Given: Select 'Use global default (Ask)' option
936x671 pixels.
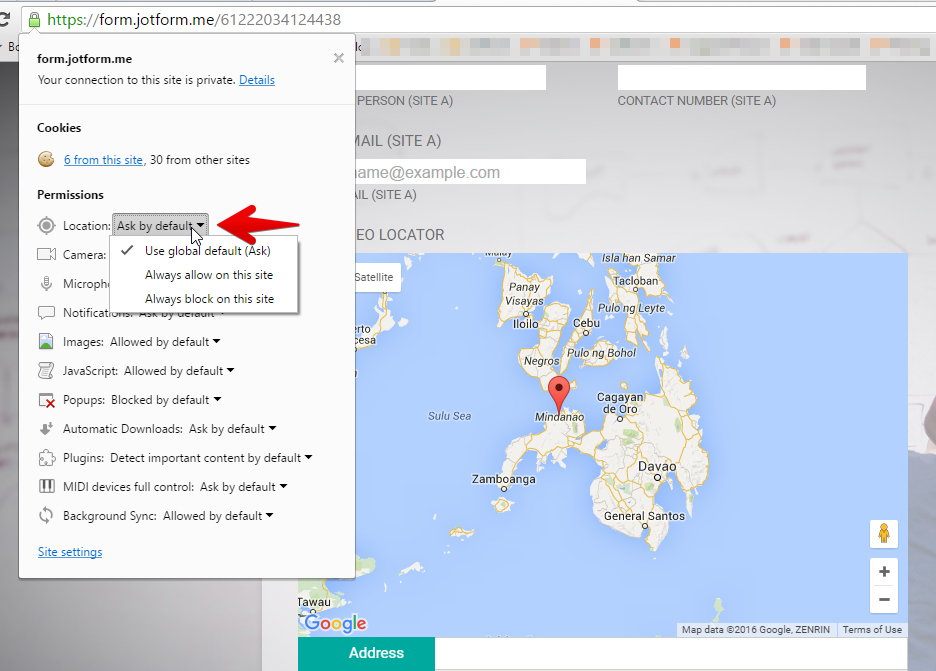Looking at the screenshot, I should [x=207, y=251].
